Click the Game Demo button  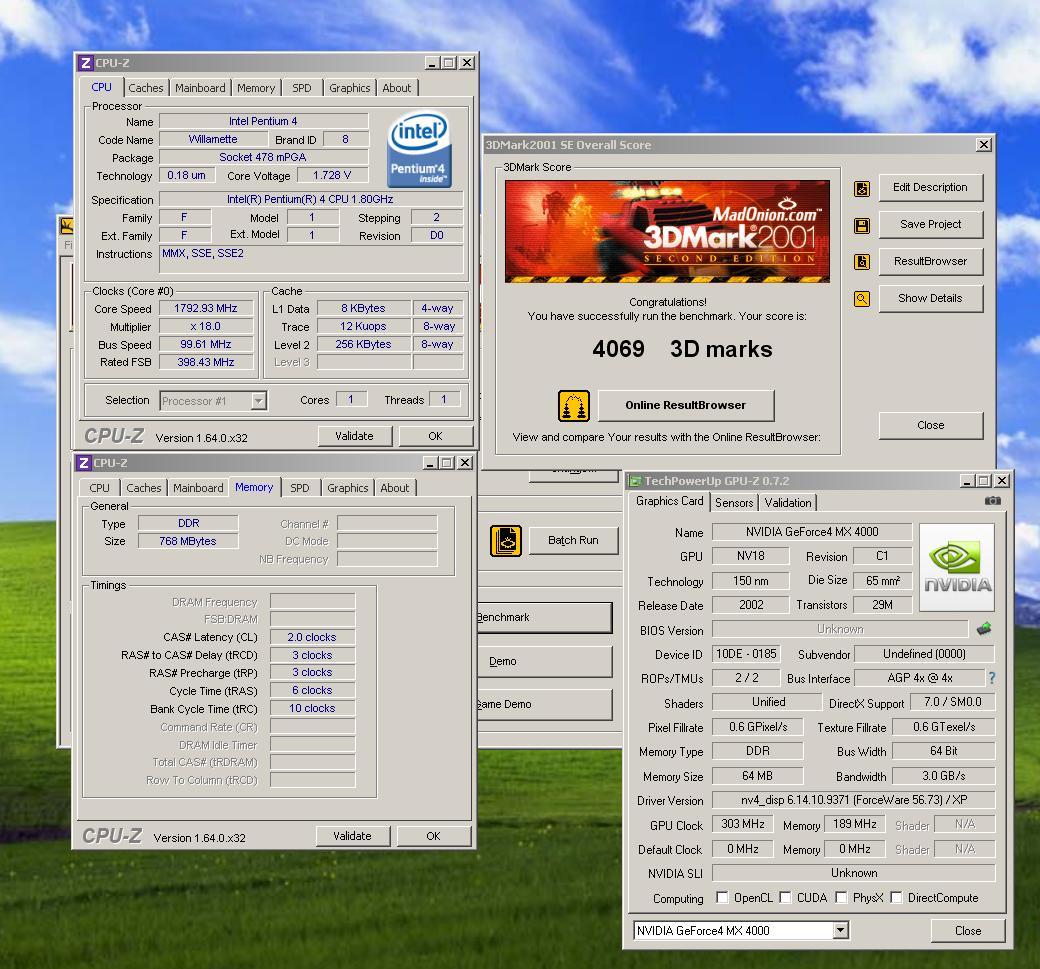point(544,704)
